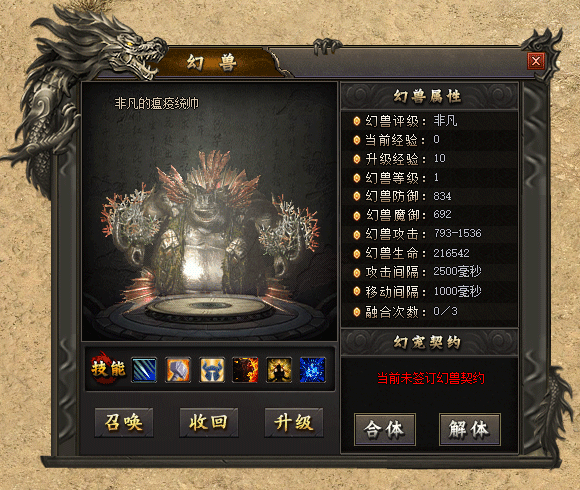Screen dimensions: 580x490
Task: Click the 收回 recall button
Action: click(x=209, y=423)
